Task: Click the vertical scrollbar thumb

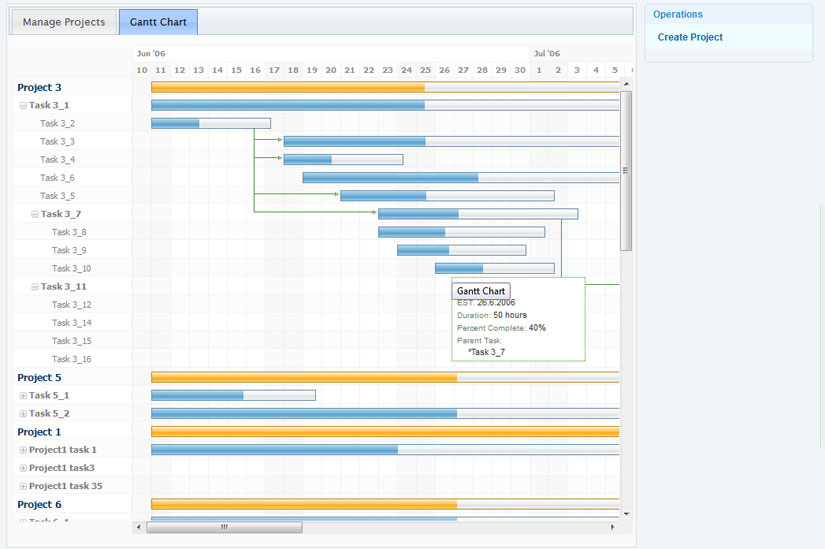Action: pyautogui.click(x=627, y=170)
